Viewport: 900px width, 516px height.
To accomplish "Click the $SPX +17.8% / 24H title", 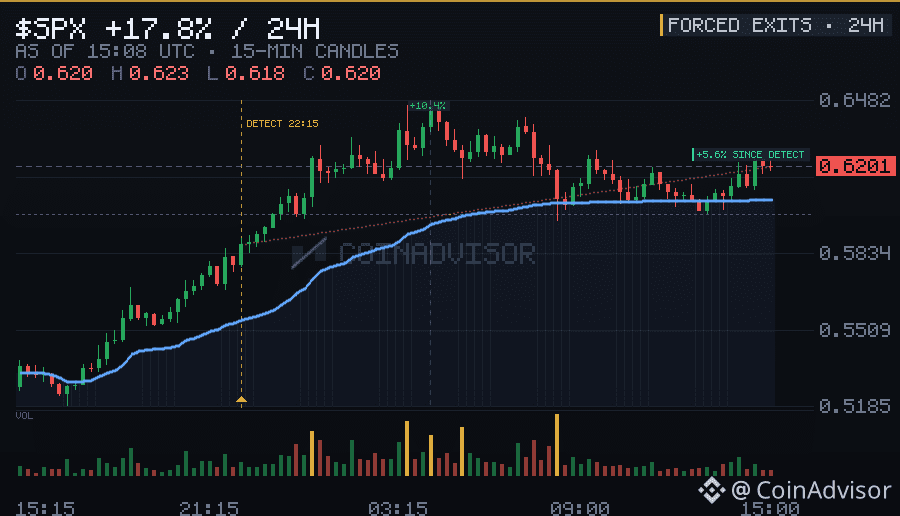I will 168,28.
